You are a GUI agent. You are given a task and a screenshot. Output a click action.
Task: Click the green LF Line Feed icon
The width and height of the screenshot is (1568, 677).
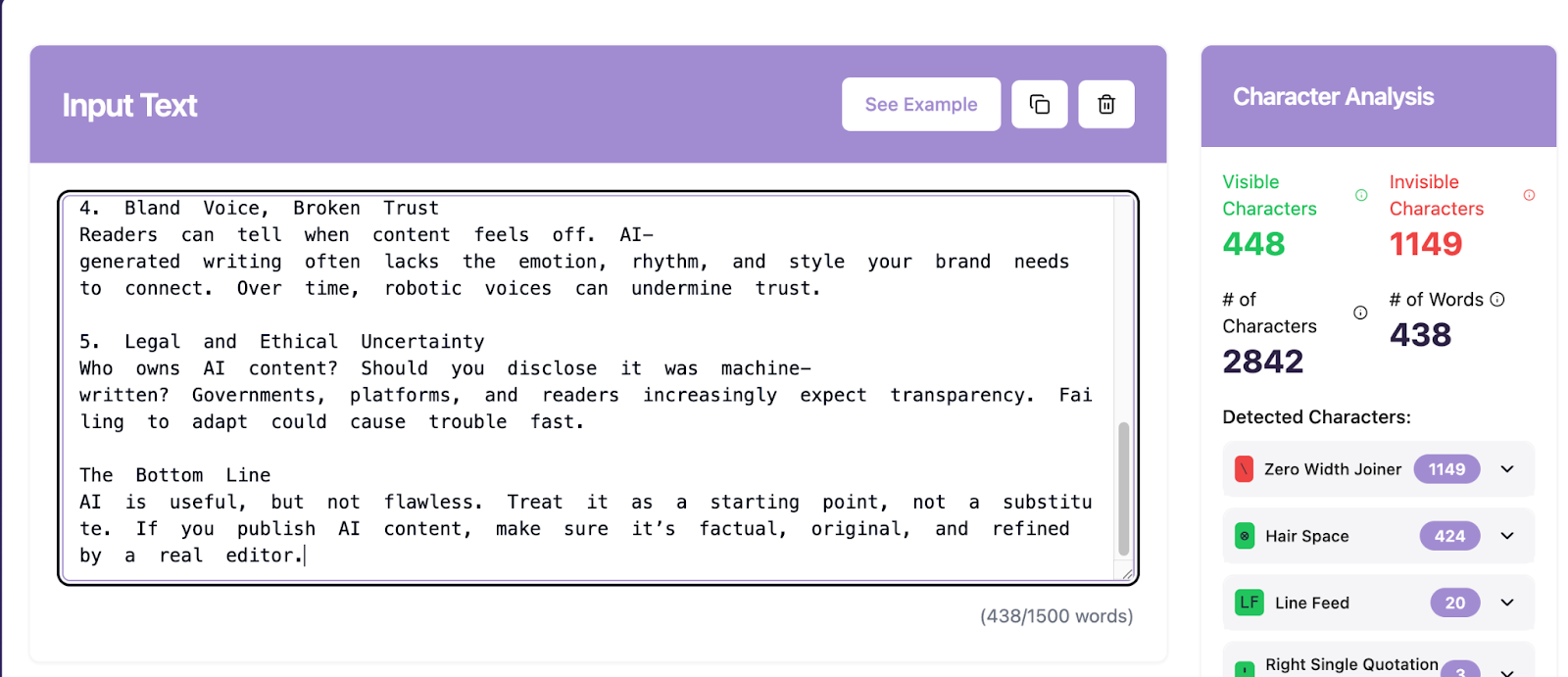(x=1249, y=603)
